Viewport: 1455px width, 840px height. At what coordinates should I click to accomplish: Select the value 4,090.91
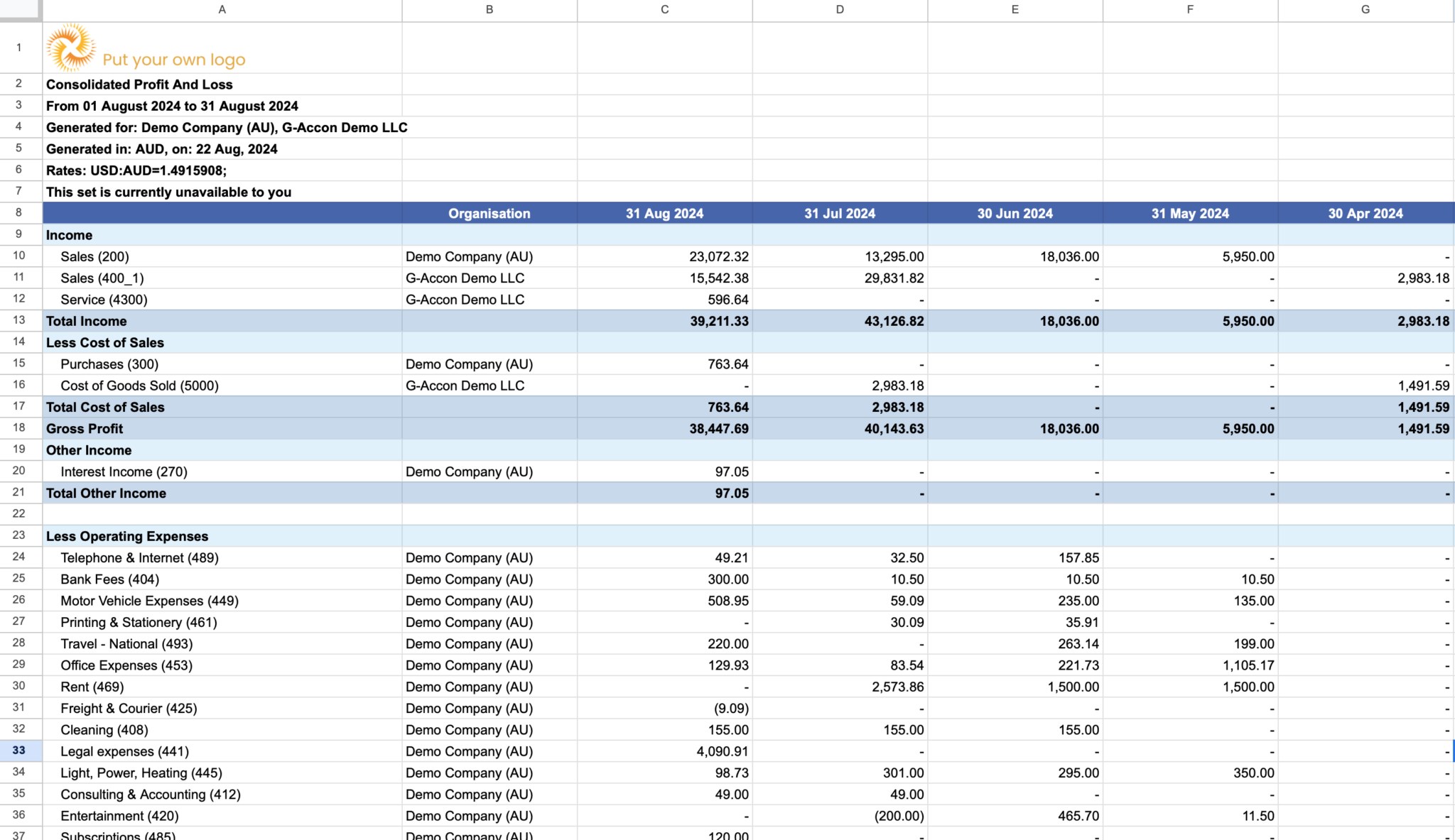click(665, 751)
